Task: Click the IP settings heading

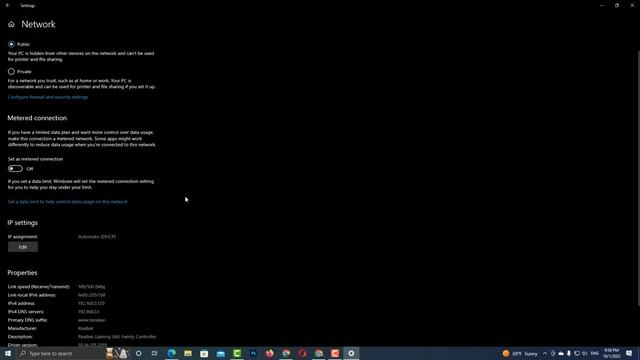Action: click(22, 223)
